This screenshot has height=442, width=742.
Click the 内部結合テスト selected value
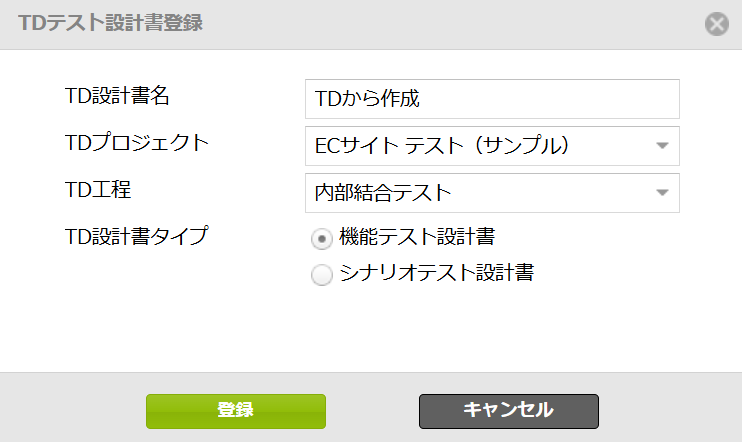click(384, 193)
